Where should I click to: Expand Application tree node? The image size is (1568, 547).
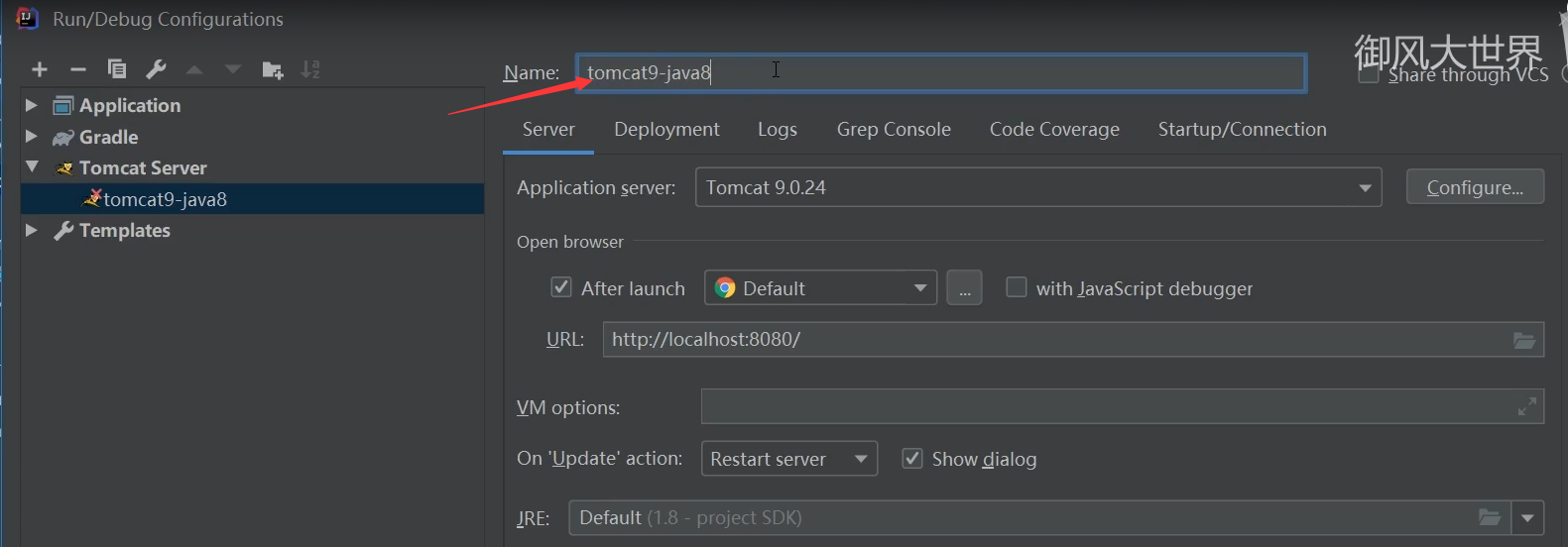point(31,105)
